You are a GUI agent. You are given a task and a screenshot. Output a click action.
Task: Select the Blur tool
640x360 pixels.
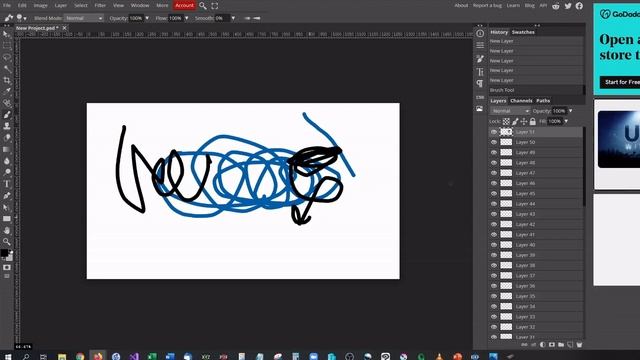coord(7,161)
